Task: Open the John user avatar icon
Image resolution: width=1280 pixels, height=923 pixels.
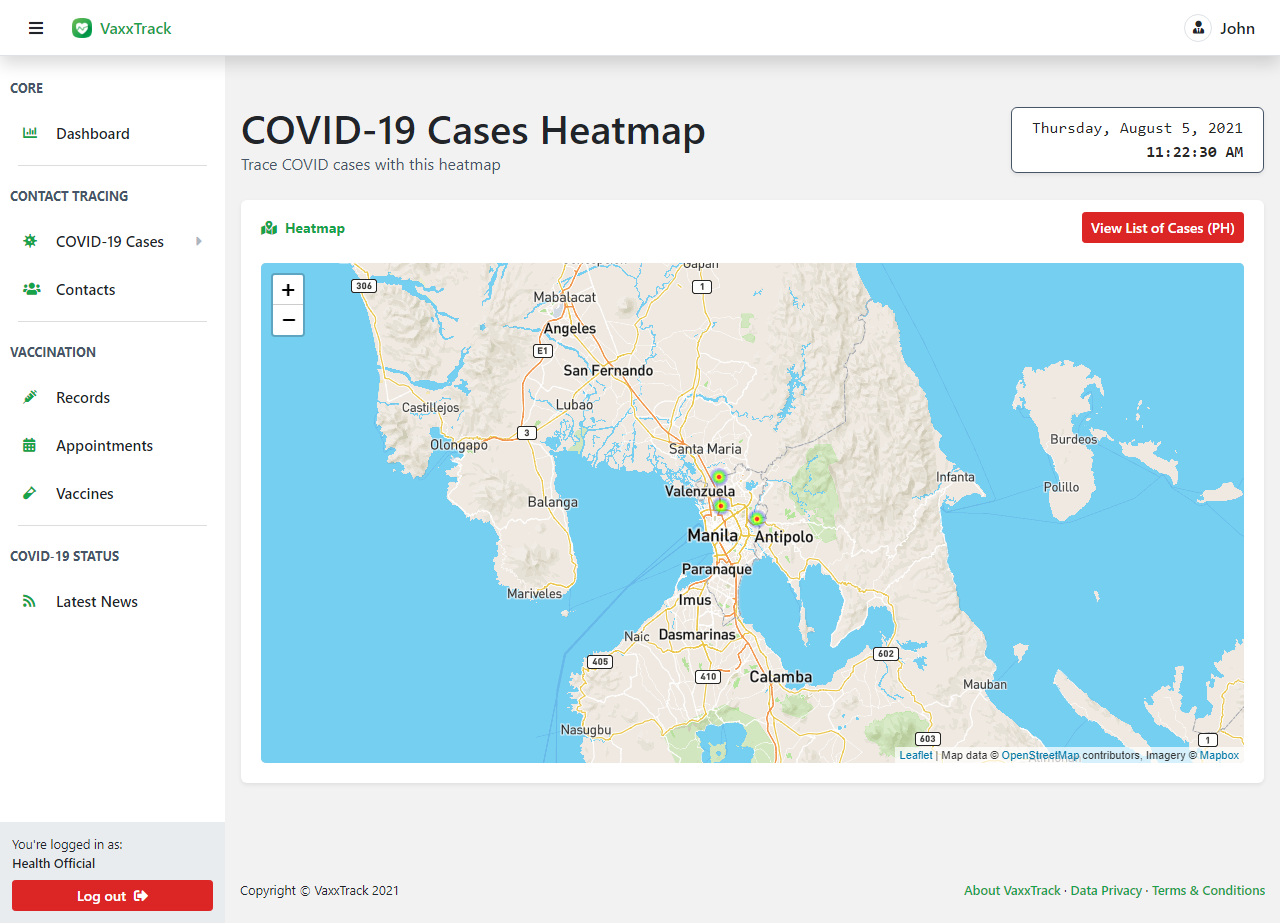Action: (1198, 28)
